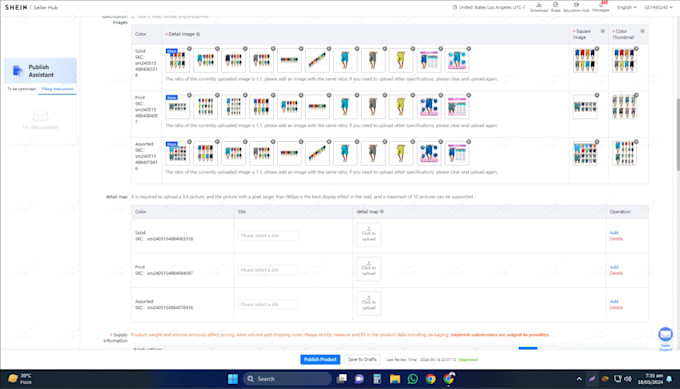This screenshot has height=389, width=680.
Task: Remove the Solid row square image
Action: pos(597,49)
